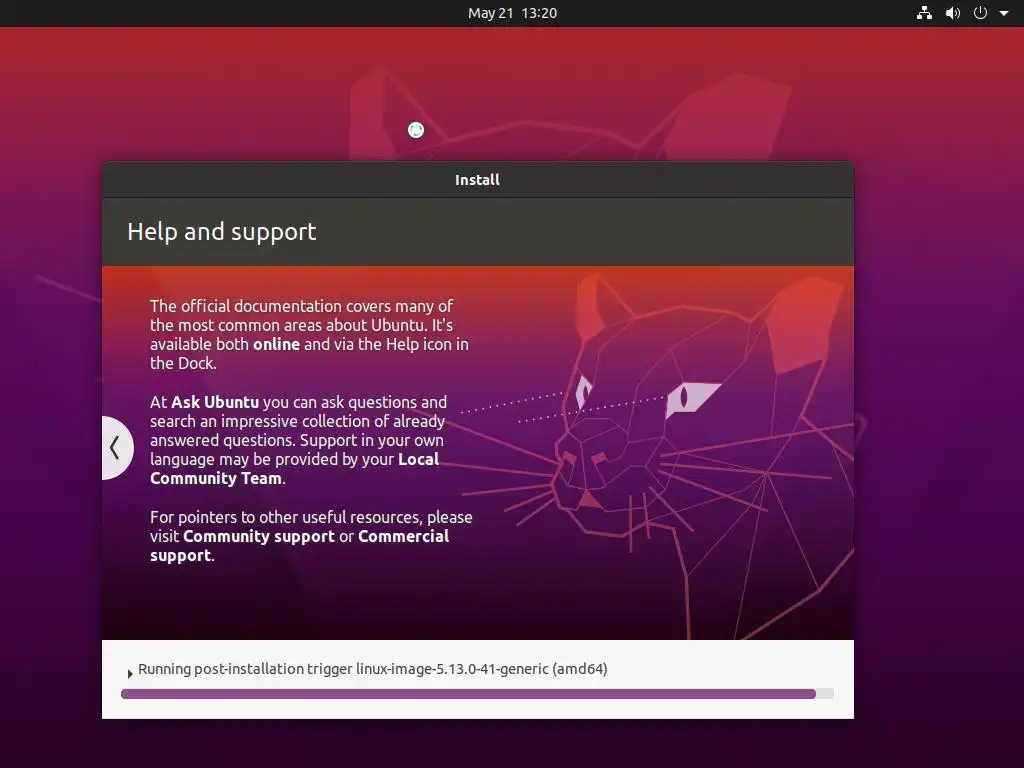Click the installation progress bar
Image resolution: width=1024 pixels, height=768 pixels.
point(477,694)
